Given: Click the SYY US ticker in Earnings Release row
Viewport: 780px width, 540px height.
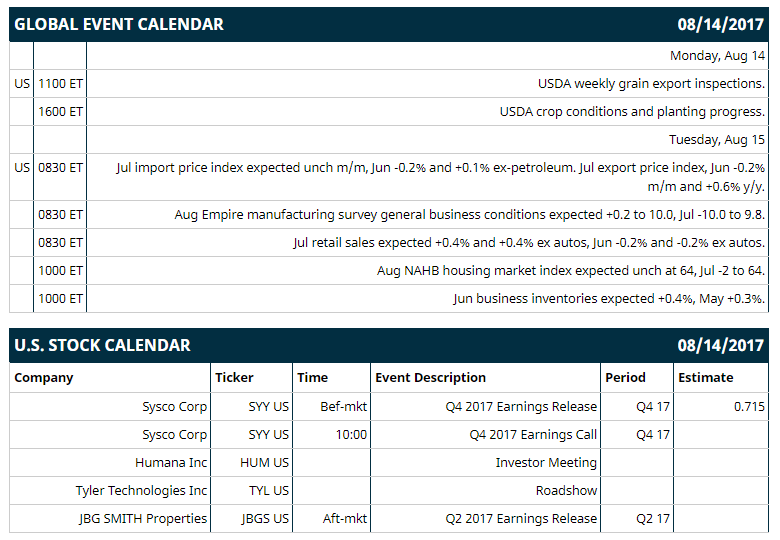Looking at the screenshot, I should click(269, 407).
